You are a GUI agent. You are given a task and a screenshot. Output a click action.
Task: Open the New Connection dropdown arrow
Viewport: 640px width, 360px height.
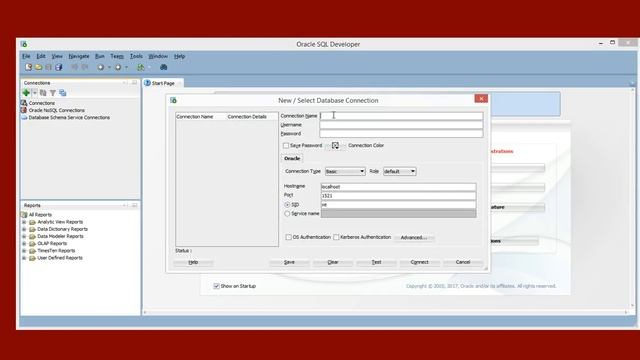35,93
